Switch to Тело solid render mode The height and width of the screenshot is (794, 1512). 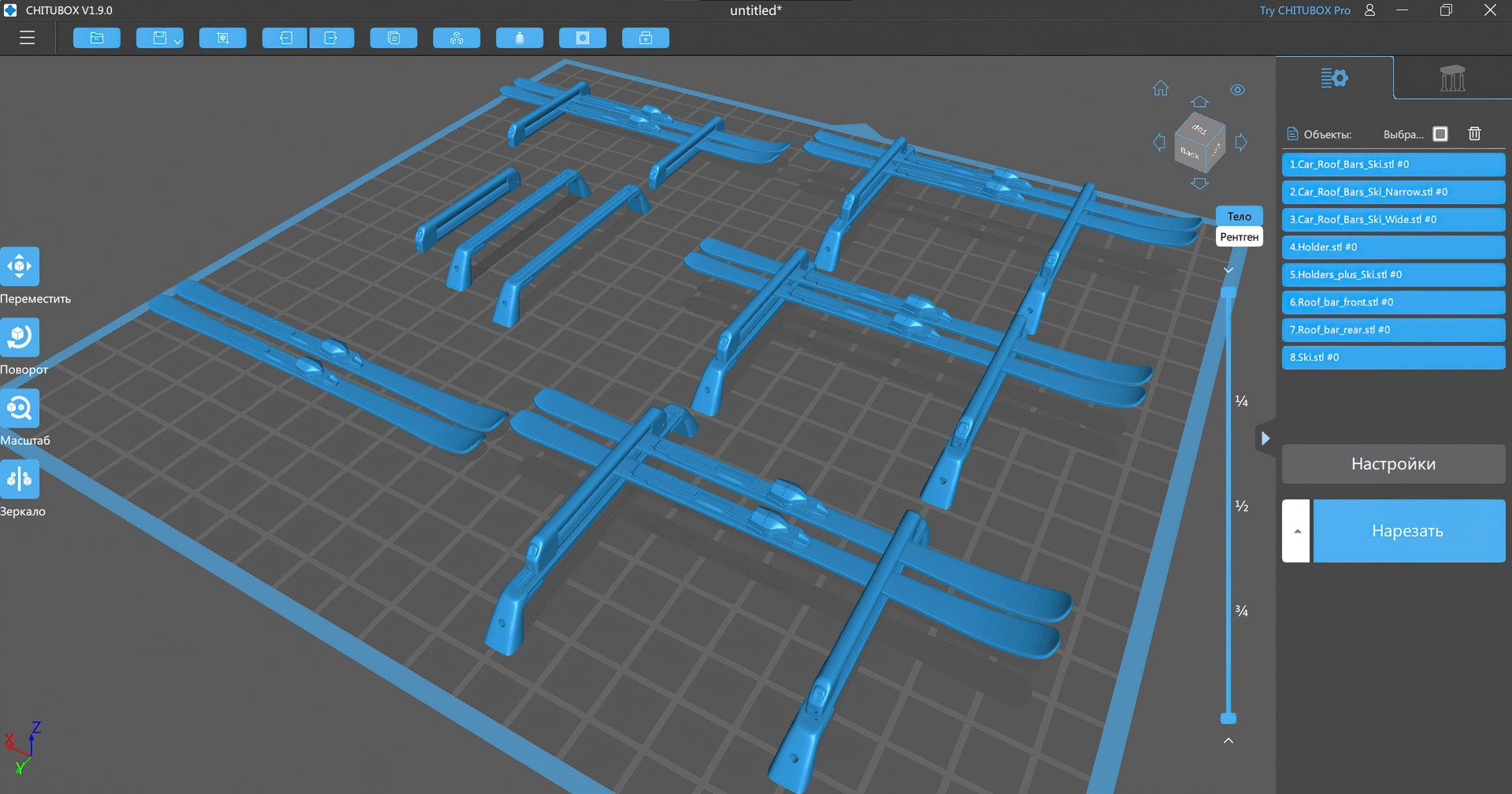(1240, 216)
